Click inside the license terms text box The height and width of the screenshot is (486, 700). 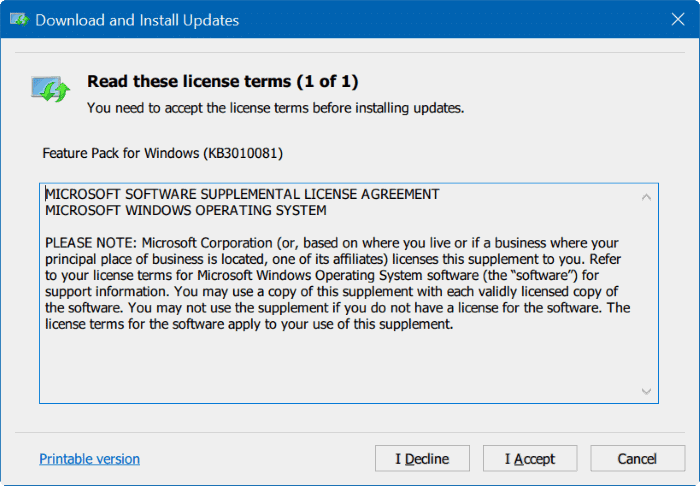(349, 293)
